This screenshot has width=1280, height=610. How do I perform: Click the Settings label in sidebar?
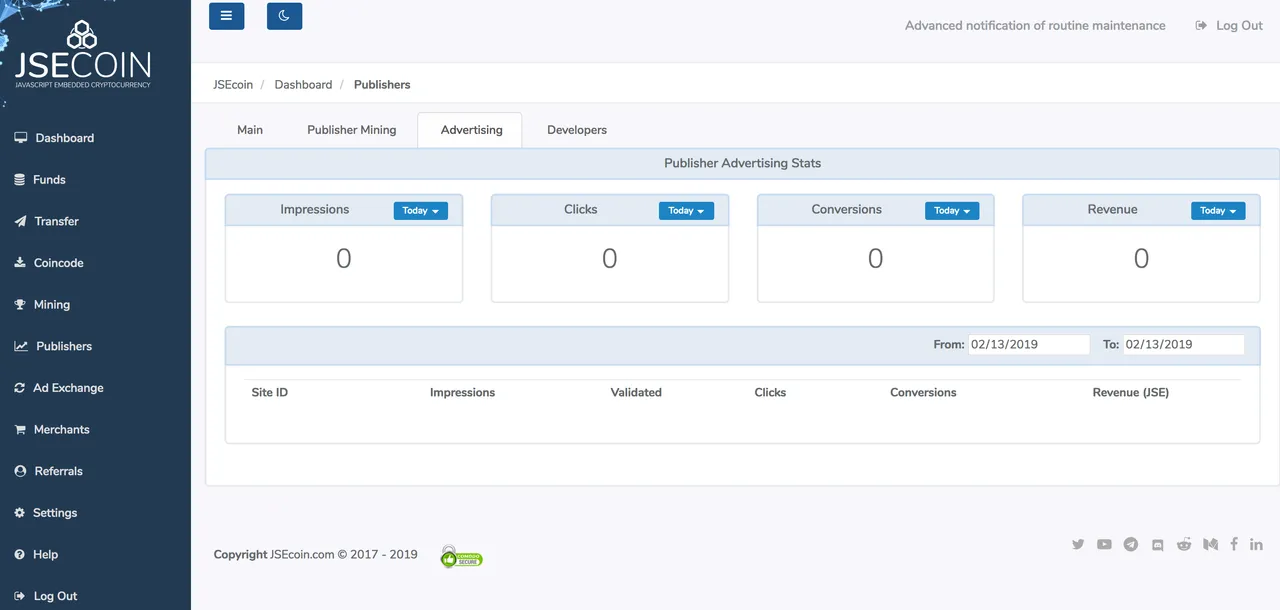point(55,513)
